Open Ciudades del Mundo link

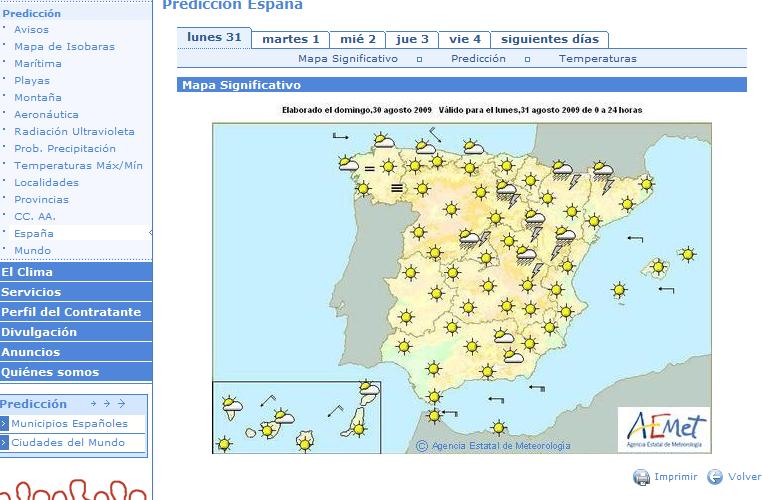[68, 443]
